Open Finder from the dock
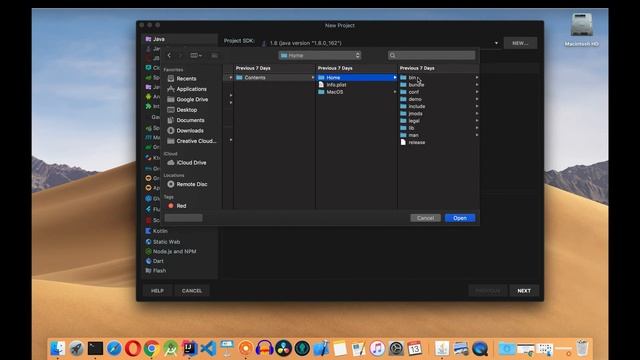This screenshot has width=640, height=360. (58, 349)
